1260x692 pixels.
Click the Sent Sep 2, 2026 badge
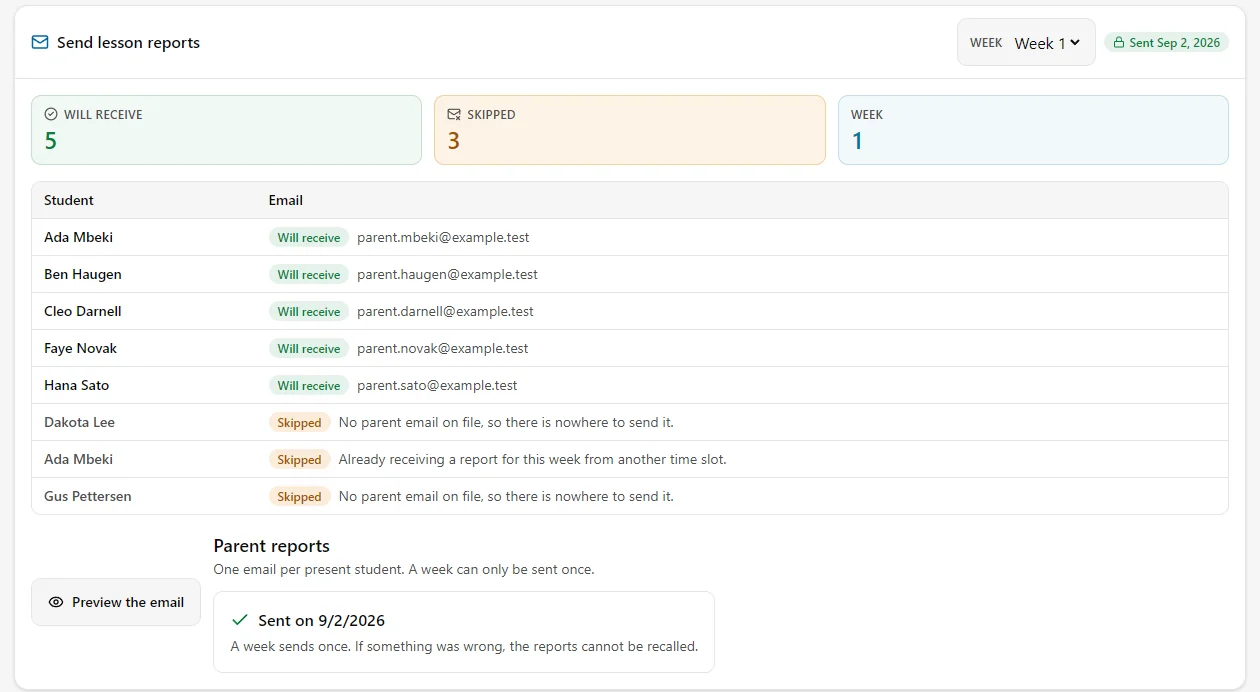pos(1166,43)
